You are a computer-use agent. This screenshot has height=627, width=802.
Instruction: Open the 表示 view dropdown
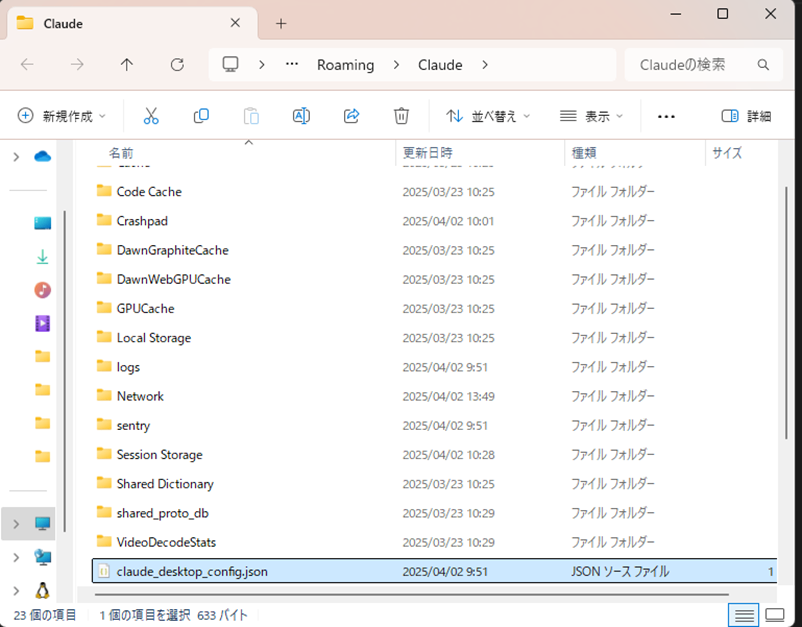[x=592, y=116]
